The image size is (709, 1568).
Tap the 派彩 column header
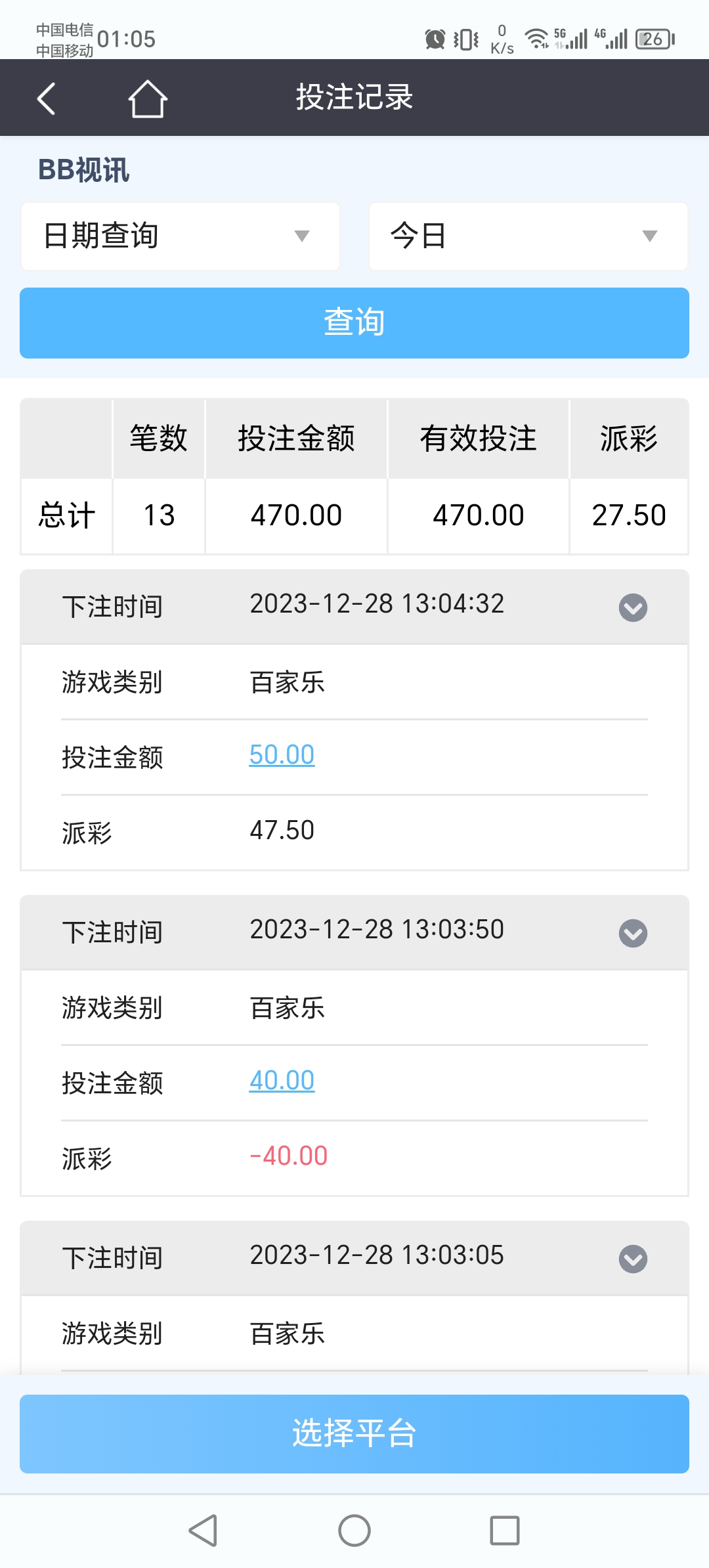629,439
